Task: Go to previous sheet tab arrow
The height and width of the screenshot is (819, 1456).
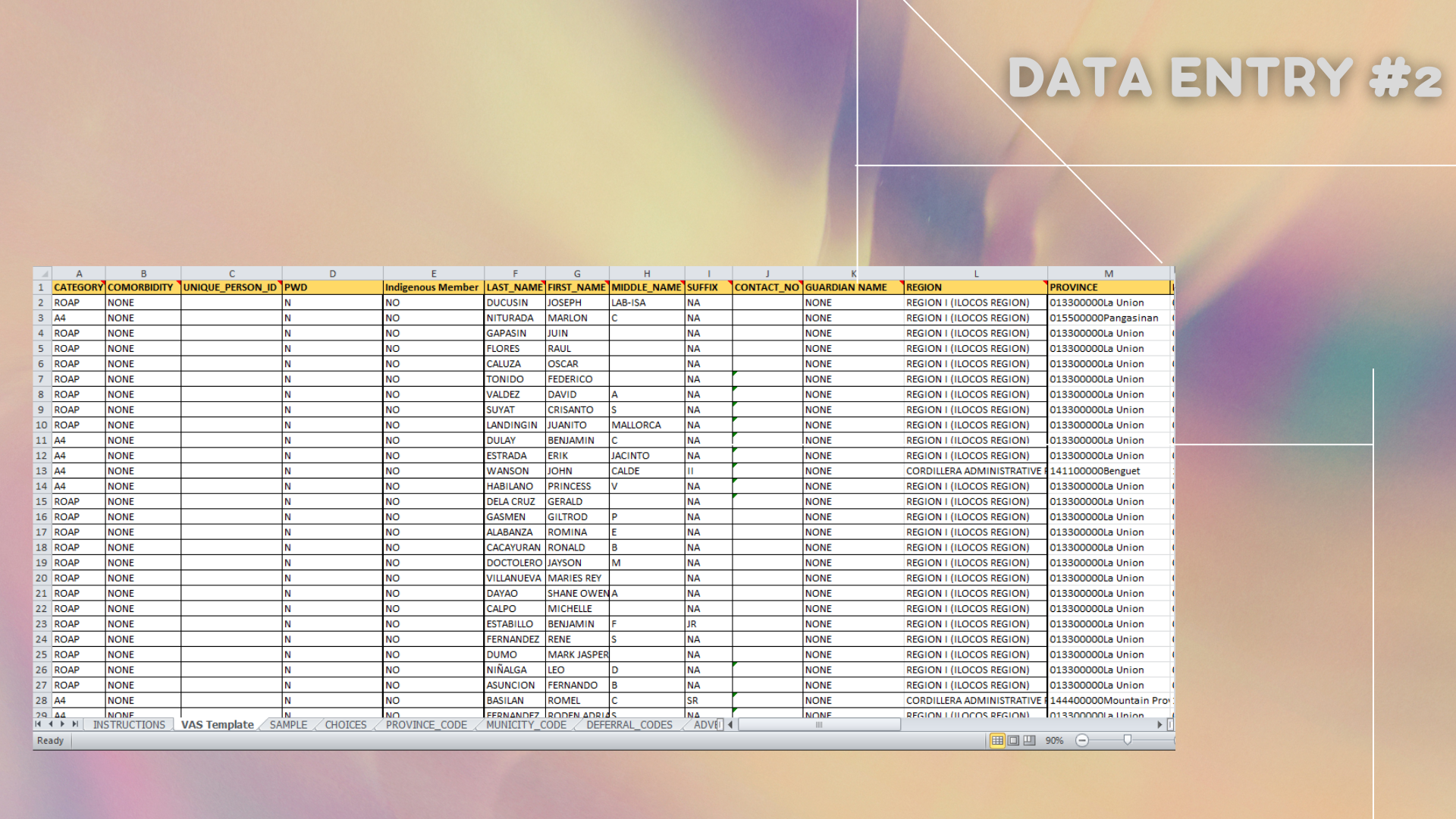Action: pos(50,724)
